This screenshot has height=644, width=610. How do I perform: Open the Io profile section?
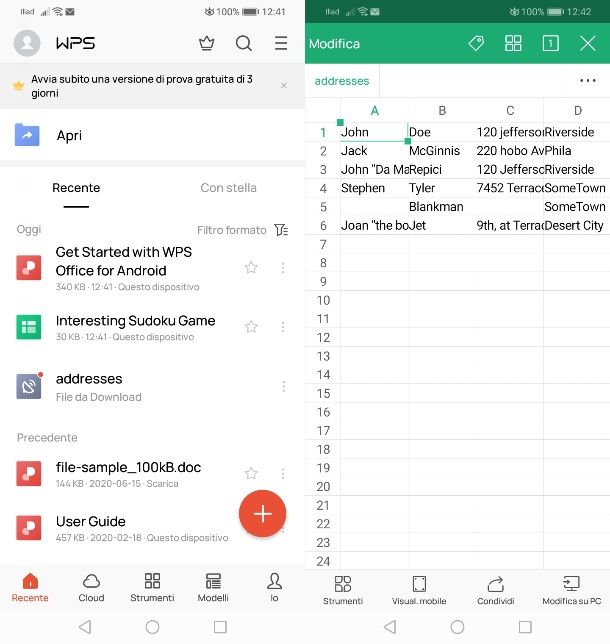[274, 588]
